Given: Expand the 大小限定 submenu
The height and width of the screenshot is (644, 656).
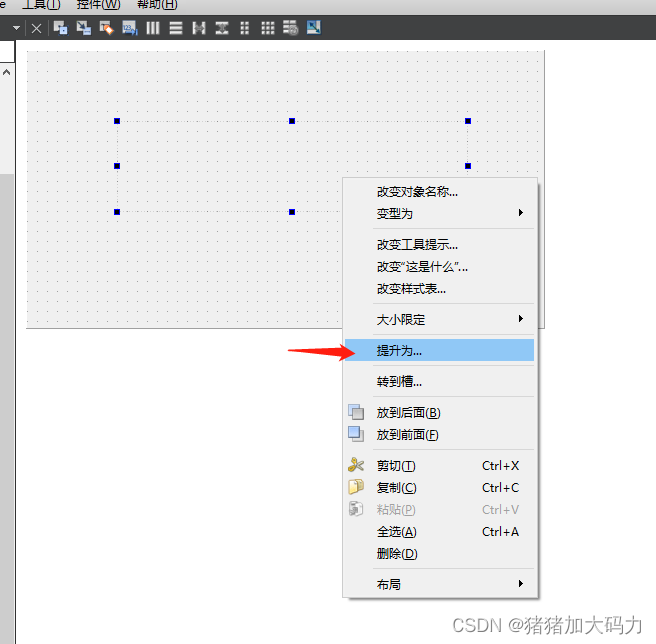Looking at the screenshot, I should tap(439, 319).
